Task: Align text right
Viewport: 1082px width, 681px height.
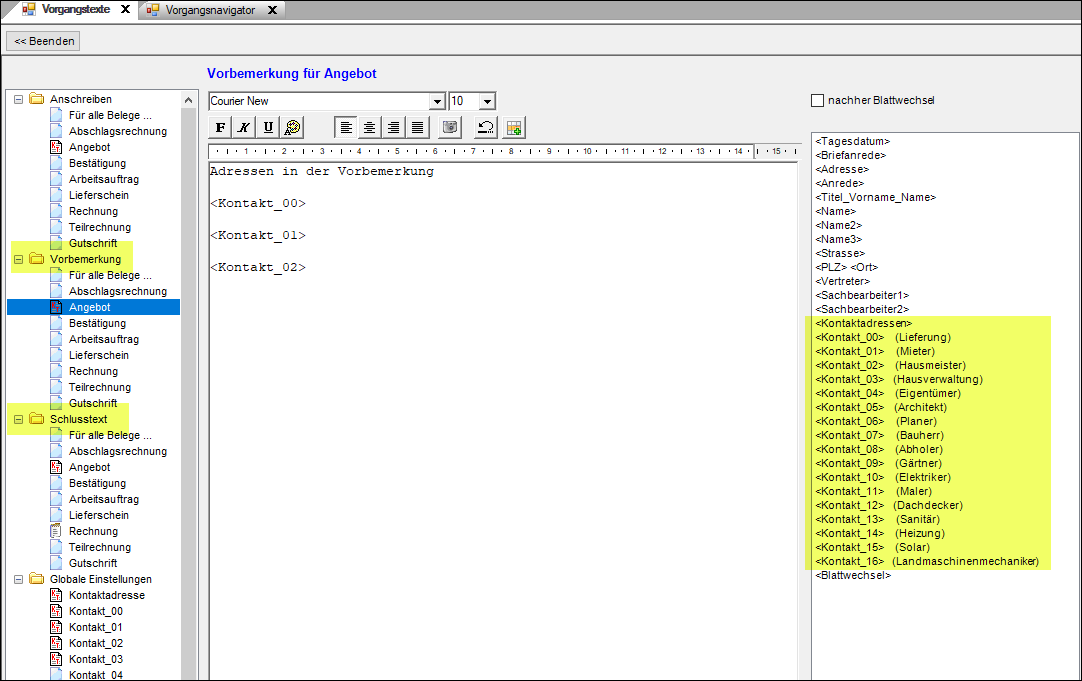Action: pos(394,127)
